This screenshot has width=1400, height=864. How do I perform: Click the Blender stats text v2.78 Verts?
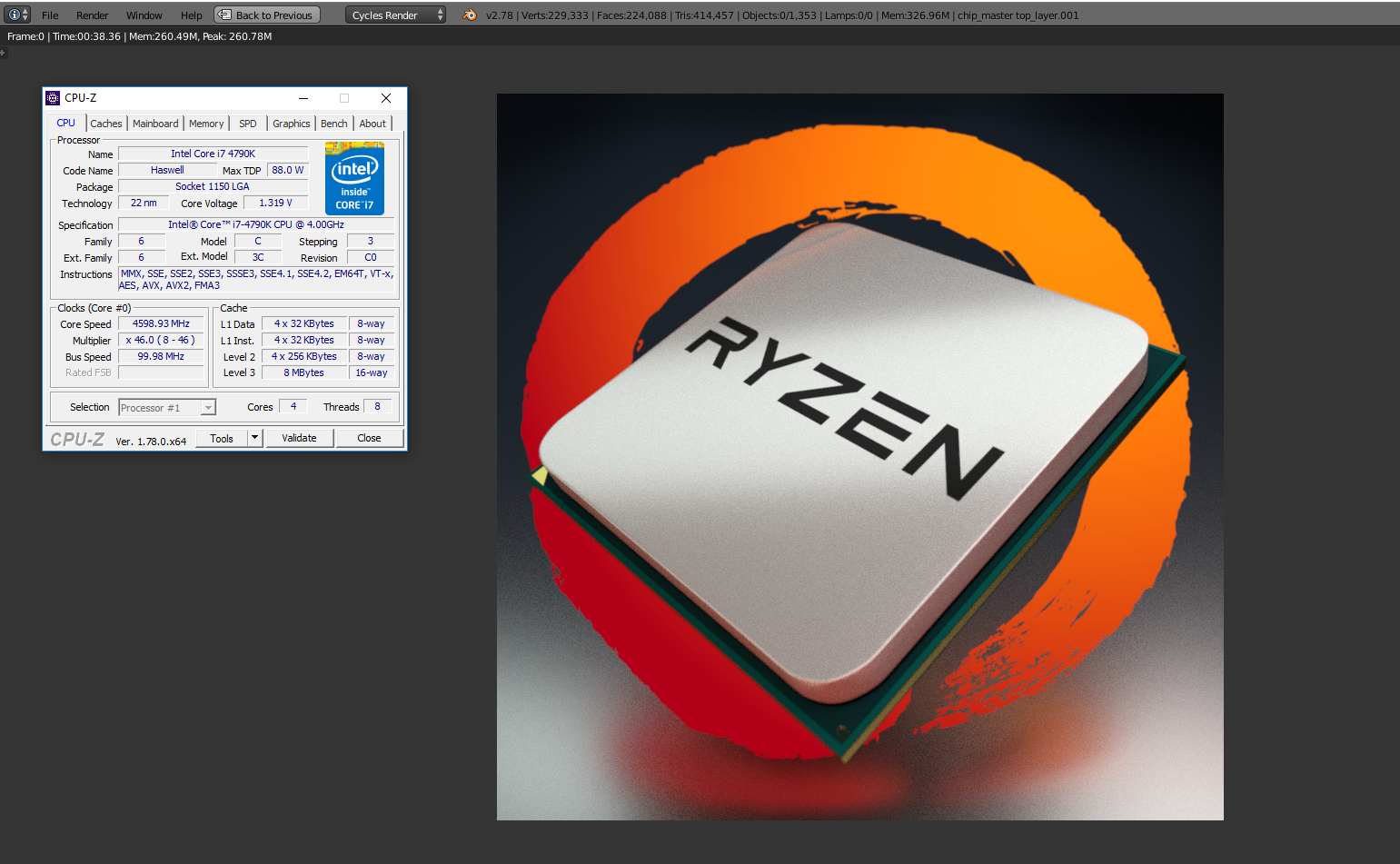pos(782,15)
